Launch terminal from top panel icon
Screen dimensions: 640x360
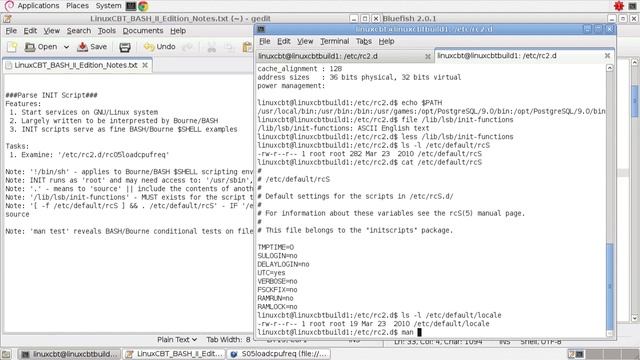[131, 6]
